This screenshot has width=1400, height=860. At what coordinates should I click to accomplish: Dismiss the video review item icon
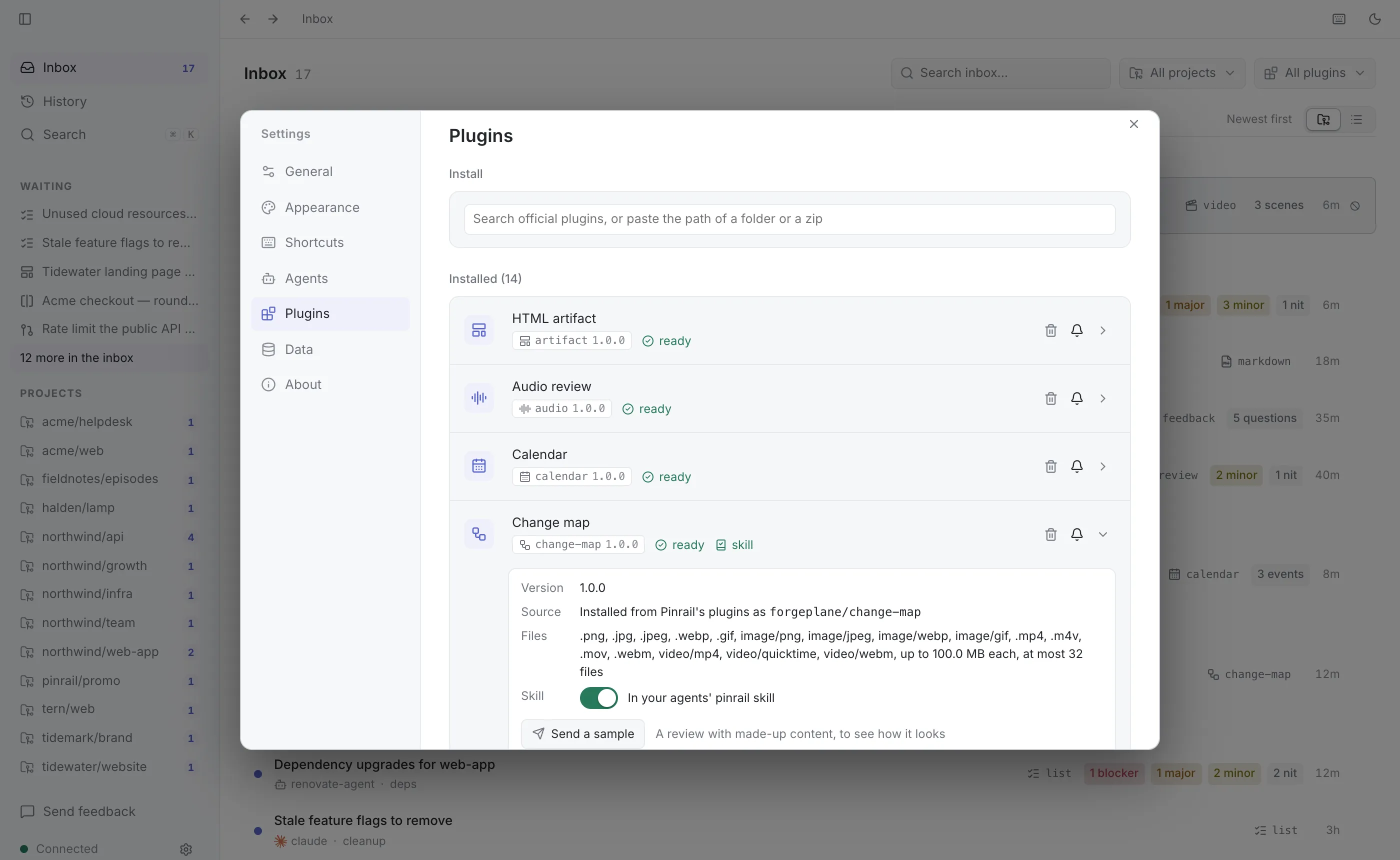1355,206
